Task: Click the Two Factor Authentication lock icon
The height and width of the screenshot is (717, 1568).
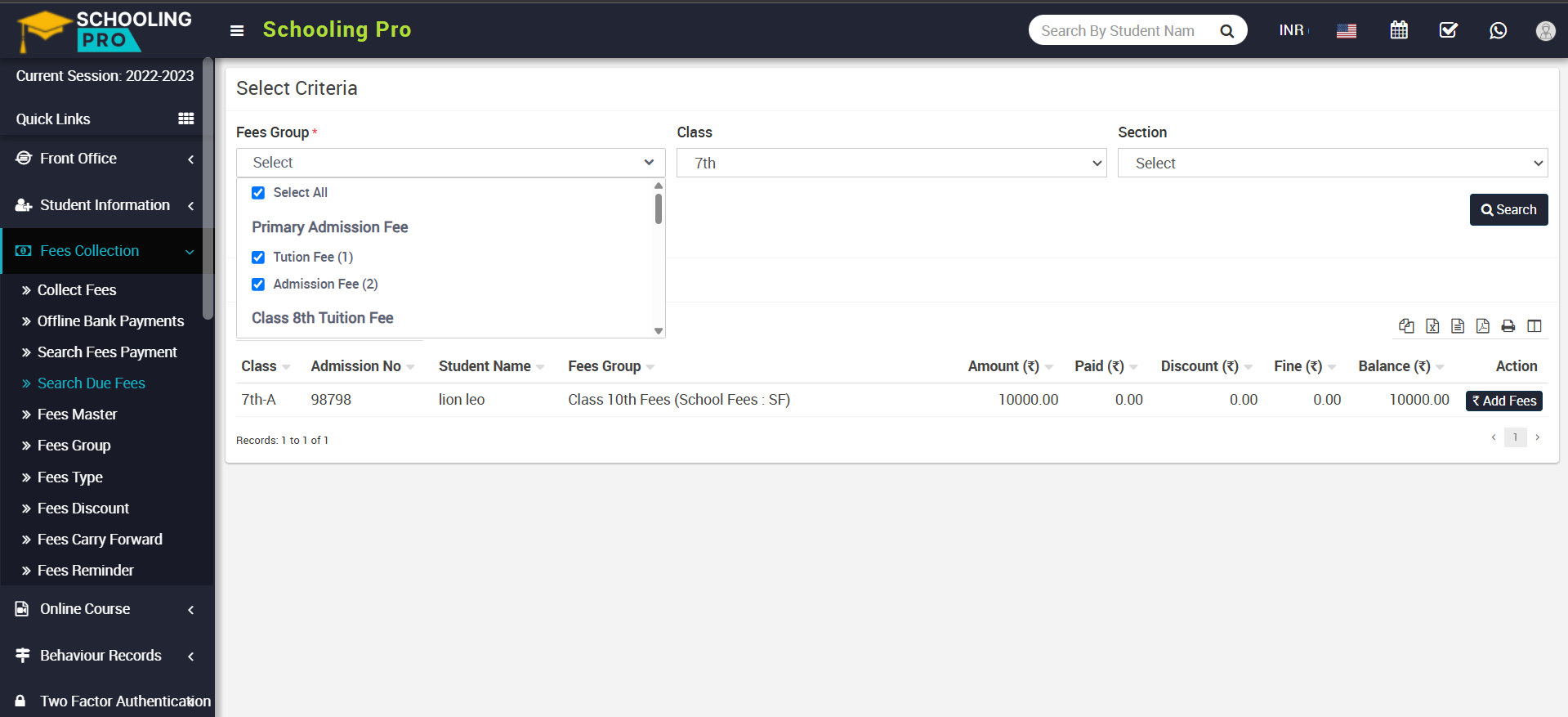Action: [x=20, y=701]
